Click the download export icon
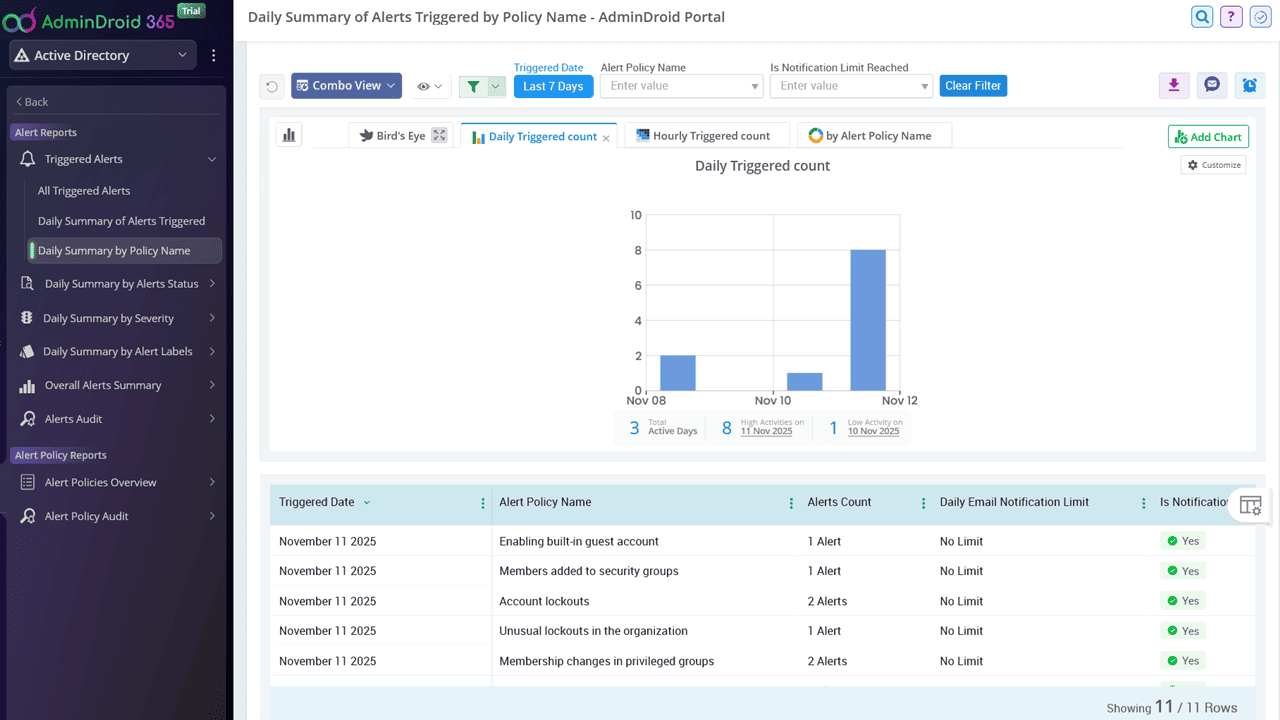 click(x=1174, y=86)
